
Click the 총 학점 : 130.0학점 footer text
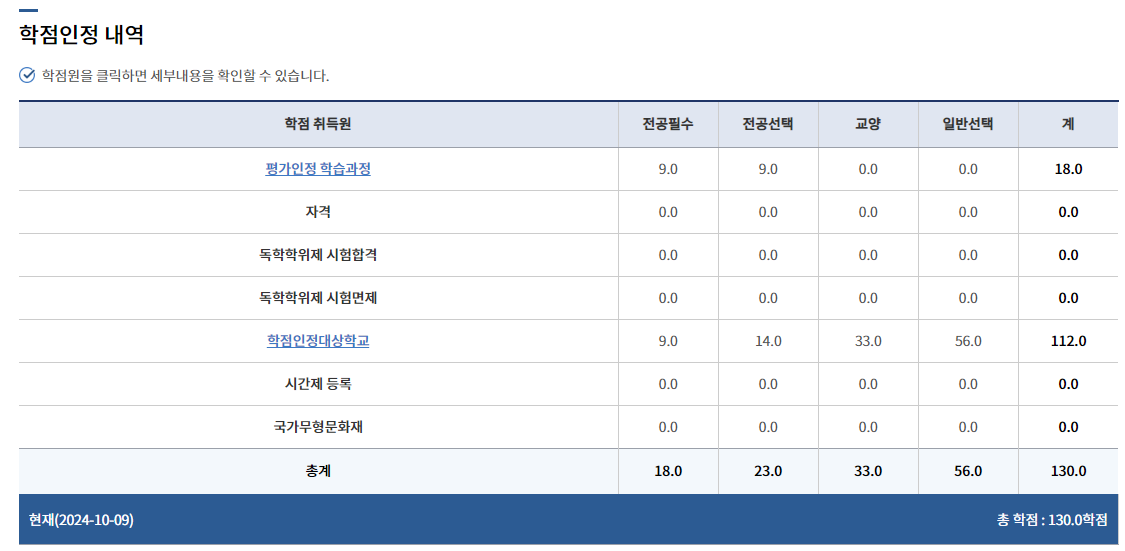[1052, 520]
